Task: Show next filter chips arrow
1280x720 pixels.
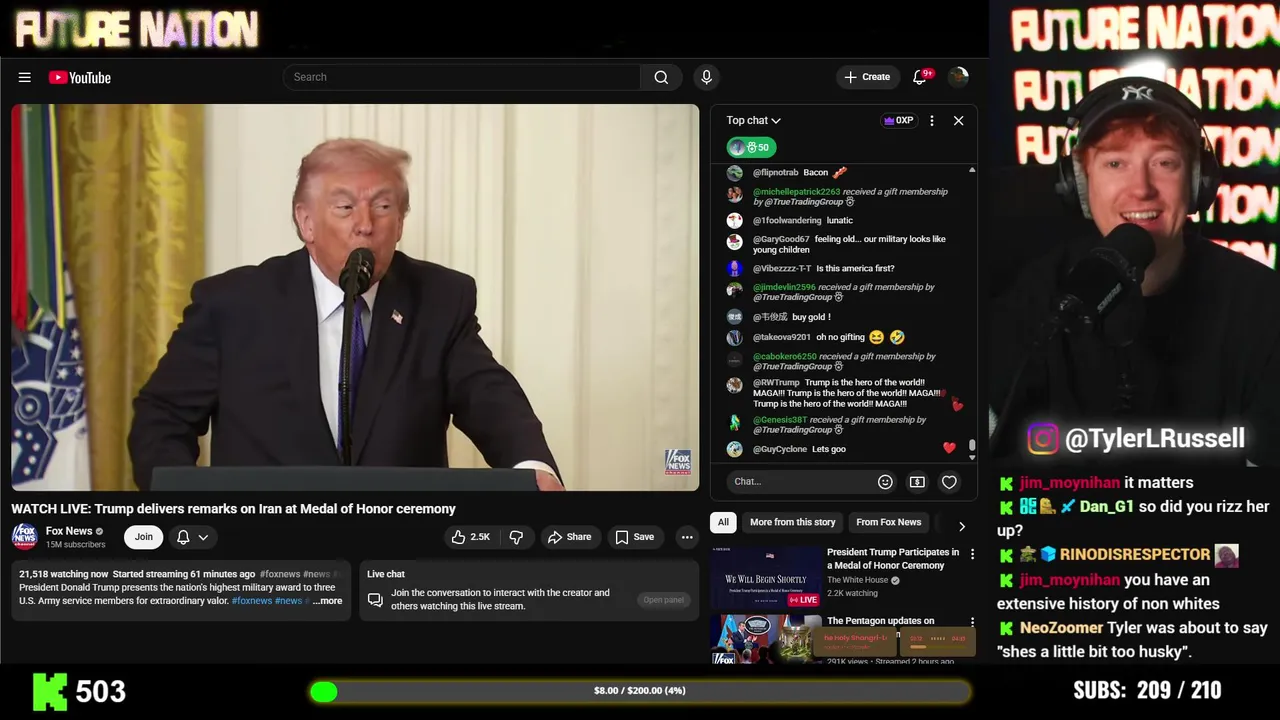Action: (x=961, y=526)
